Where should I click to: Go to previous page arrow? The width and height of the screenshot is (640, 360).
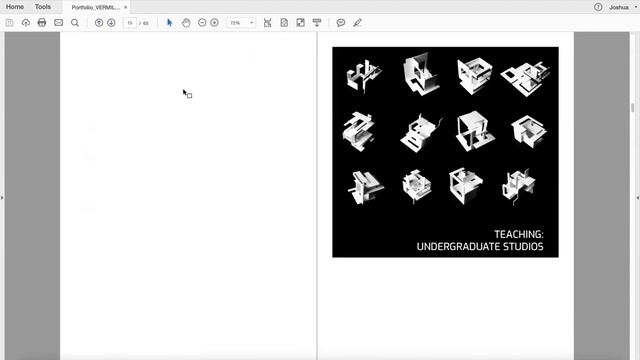tap(99, 23)
